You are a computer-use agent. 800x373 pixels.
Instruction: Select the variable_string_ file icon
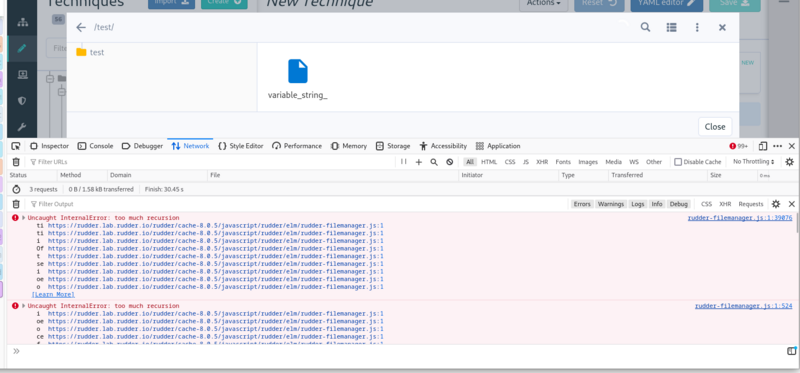[298, 71]
